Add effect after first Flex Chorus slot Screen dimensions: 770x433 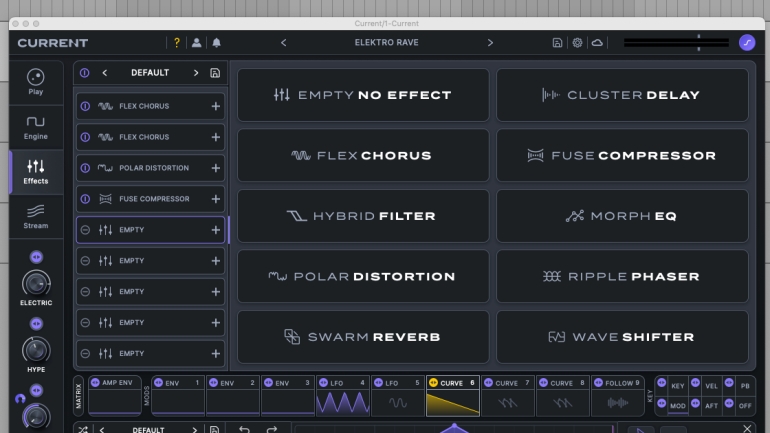[x=216, y=106]
